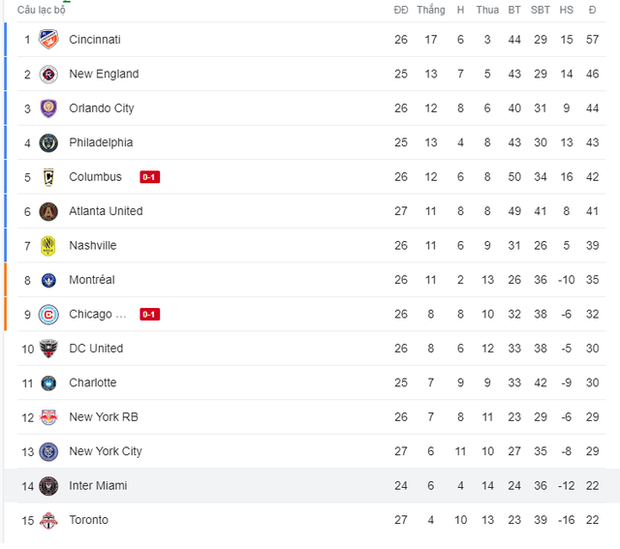This screenshot has height=549, width=620.
Task: Click the Inter Miami crest icon
Action: click(x=48, y=486)
